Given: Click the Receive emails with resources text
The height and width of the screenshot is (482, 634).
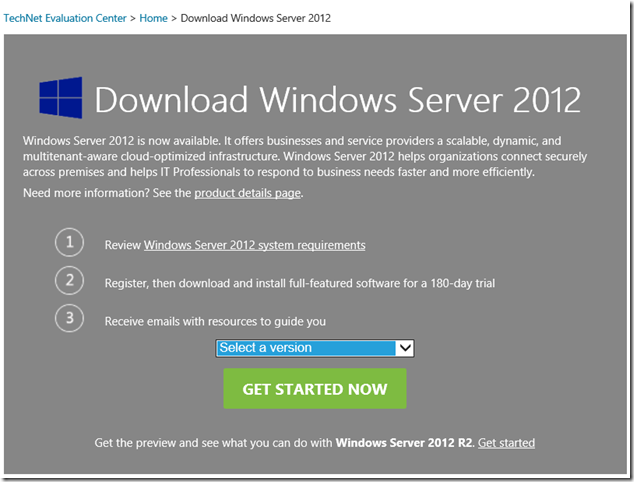Looking at the screenshot, I should coord(215,321).
